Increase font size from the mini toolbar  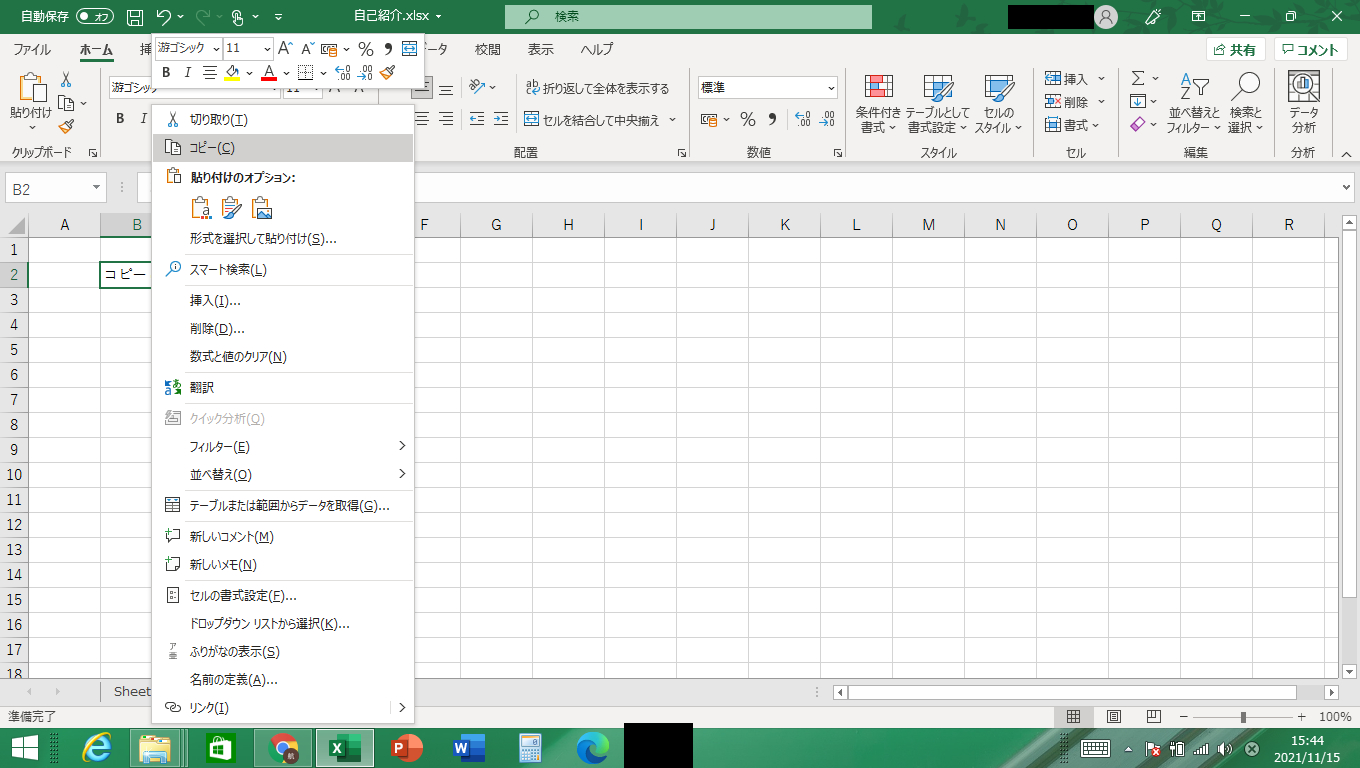pyautogui.click(x=285, y=48)
